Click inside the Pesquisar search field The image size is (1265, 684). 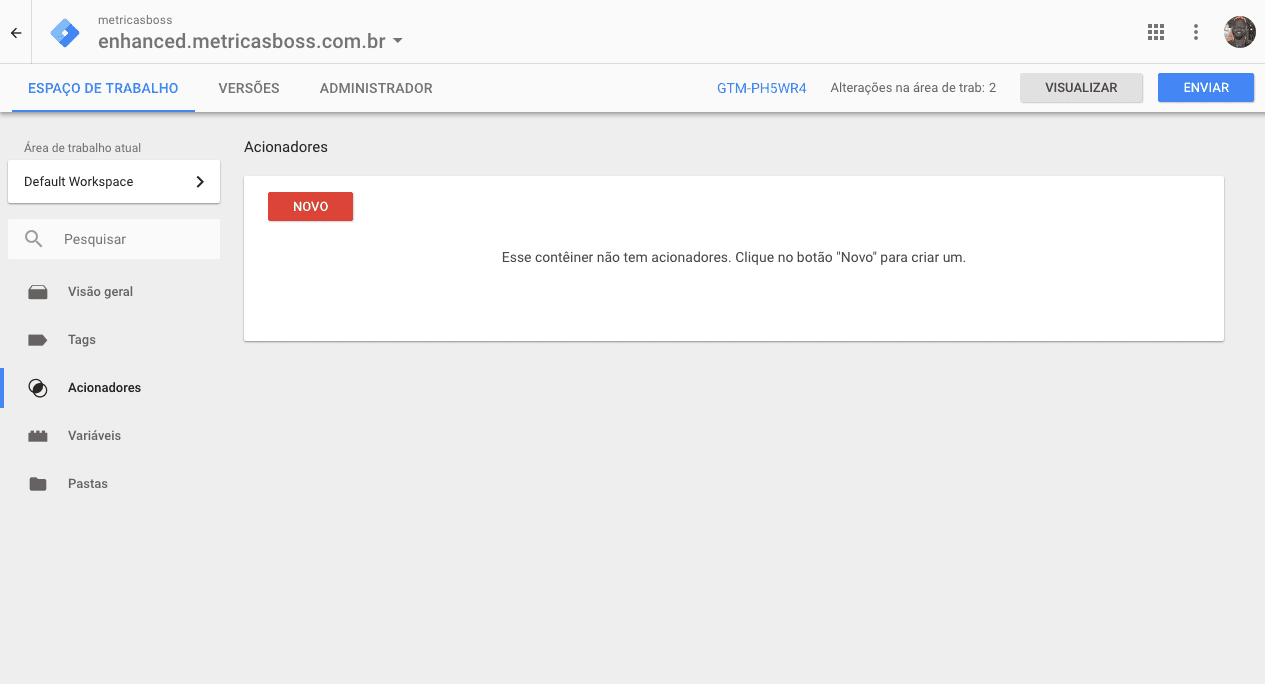point(120,239)
